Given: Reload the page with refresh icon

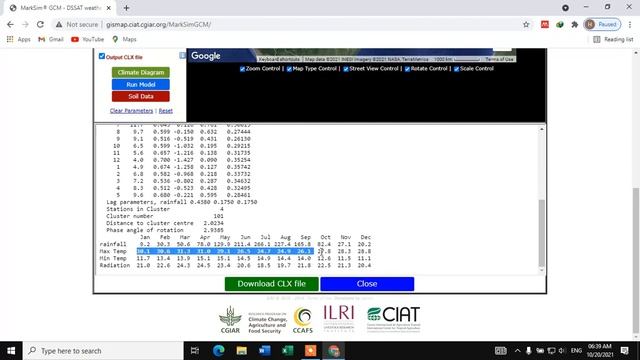Looking at the screenshot, I should [40, 24].
